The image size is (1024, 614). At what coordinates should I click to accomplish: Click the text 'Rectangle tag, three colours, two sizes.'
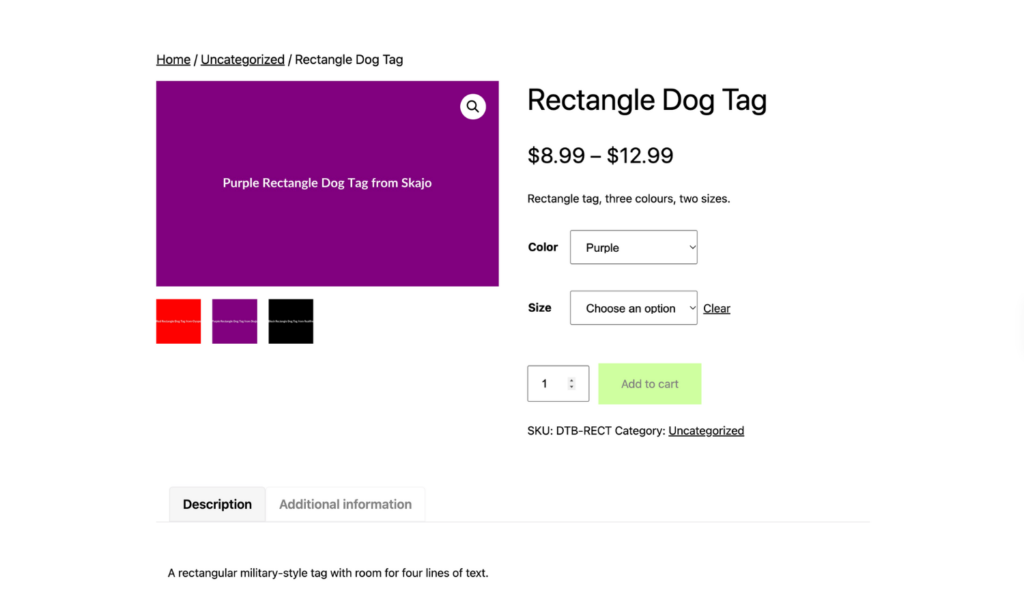628,199
